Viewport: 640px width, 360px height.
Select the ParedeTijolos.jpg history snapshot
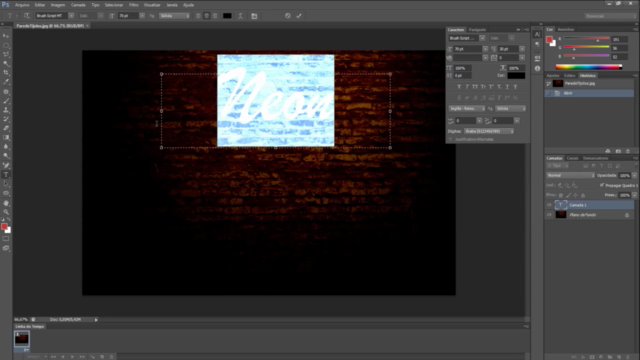point(589,83)
